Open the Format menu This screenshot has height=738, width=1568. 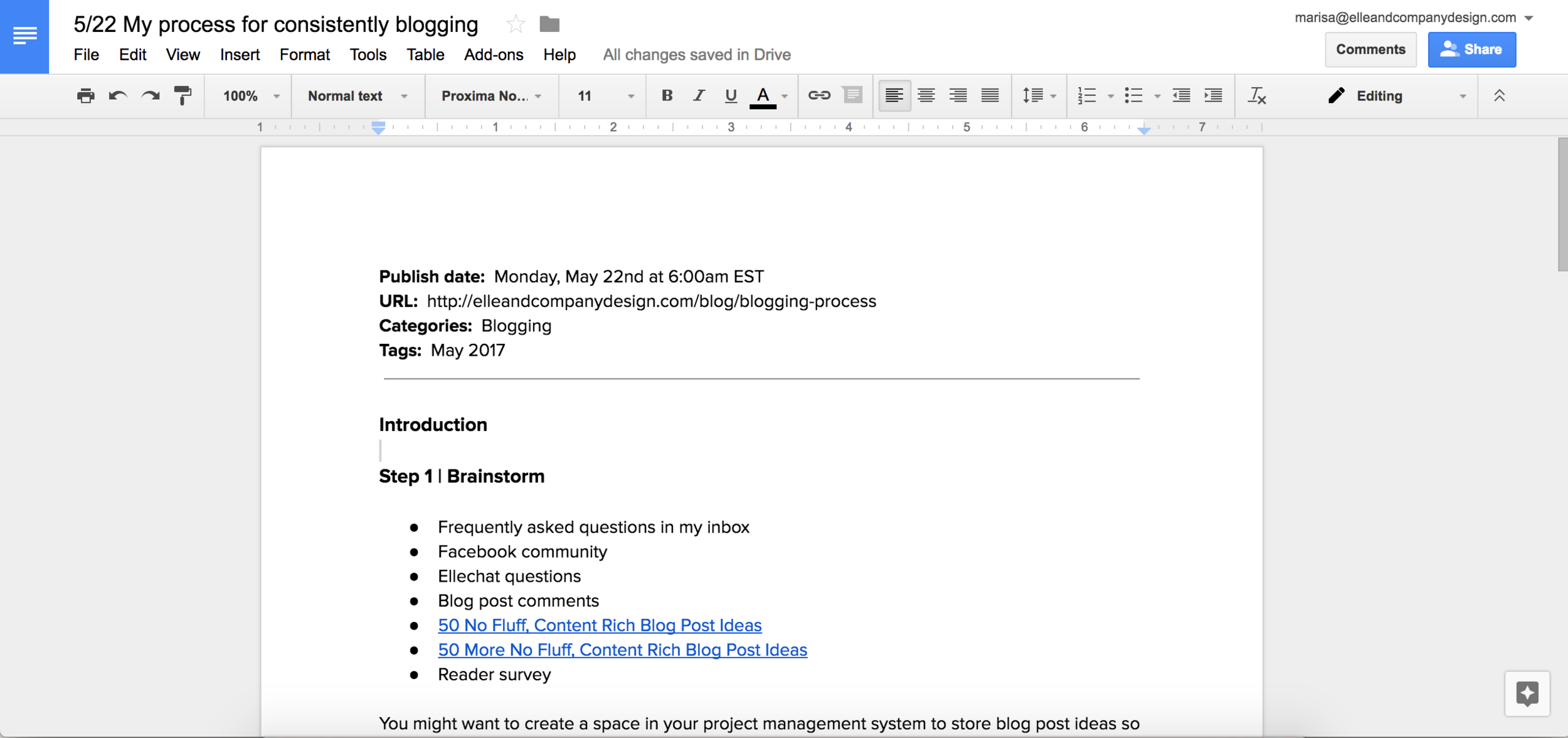pyautogui.click(x=304, y=55)
